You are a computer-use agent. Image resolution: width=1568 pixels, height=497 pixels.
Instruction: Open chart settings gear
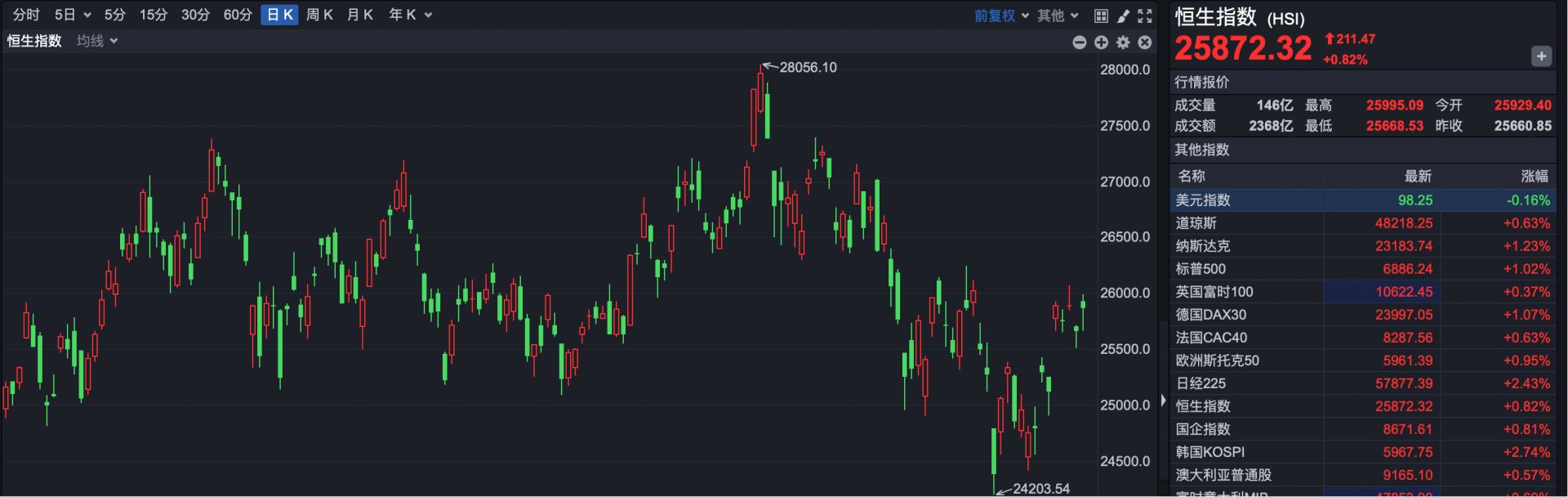[x=1123, y=43]
